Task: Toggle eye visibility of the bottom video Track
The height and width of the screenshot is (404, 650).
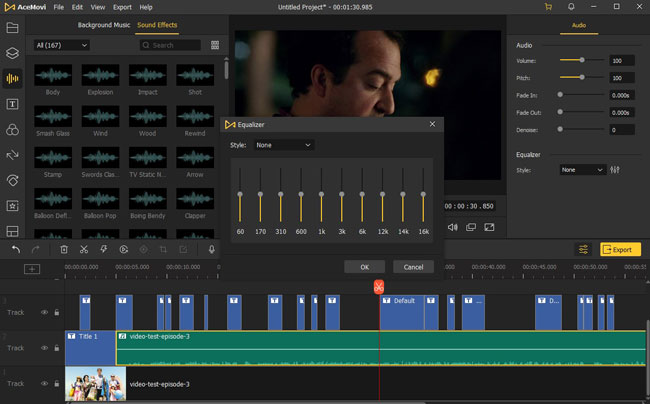Action: (x=44, y=384)
